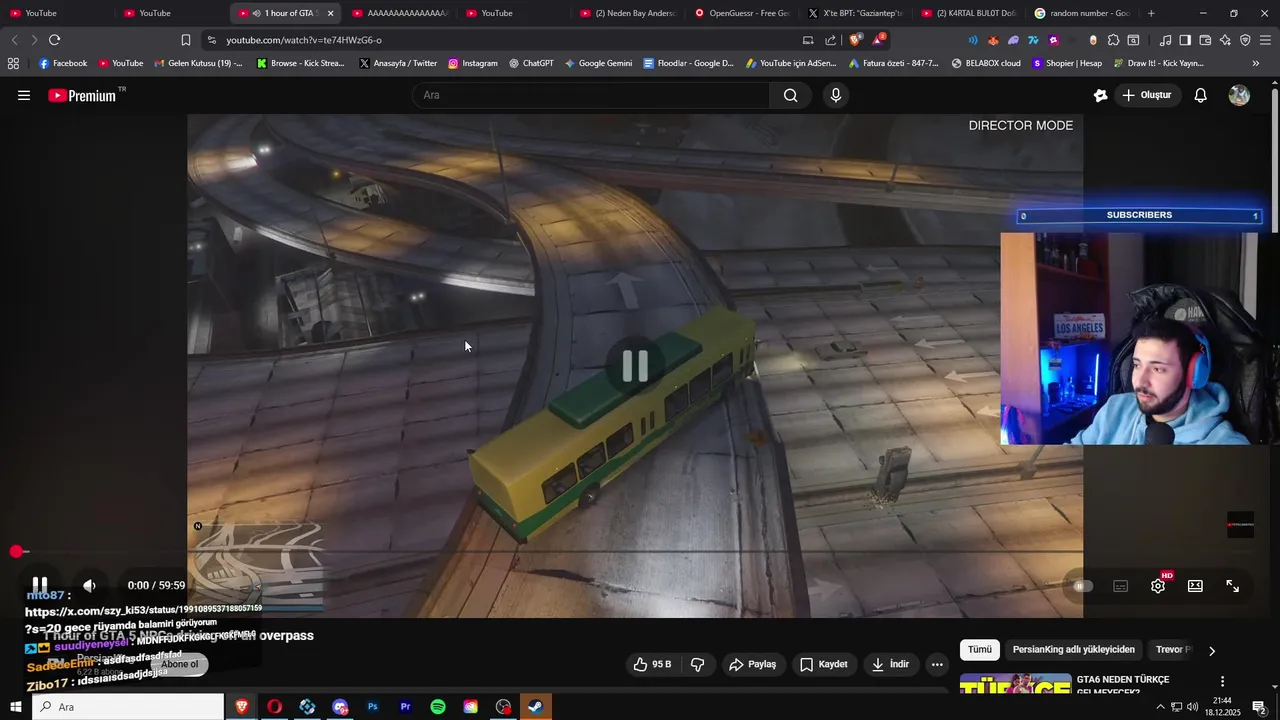This screenshot has height=720, width=1280.
Task: Open Photoshop from the taskbar
Action: coord(372,707)
